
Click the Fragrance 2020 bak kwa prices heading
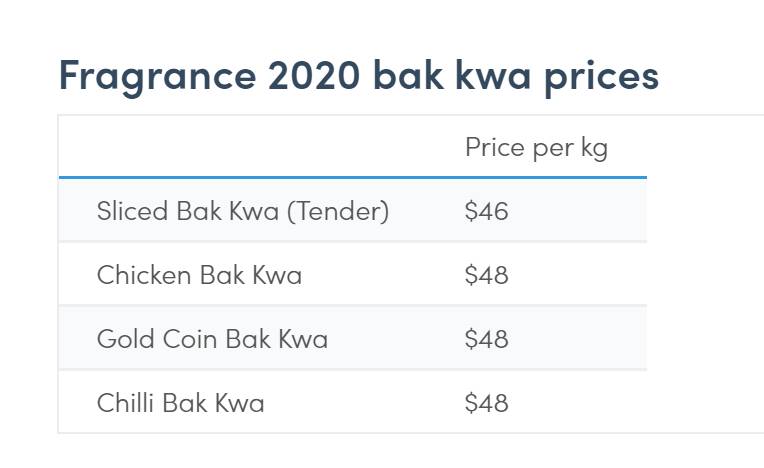pyautogui.click(x=358, y=76)
